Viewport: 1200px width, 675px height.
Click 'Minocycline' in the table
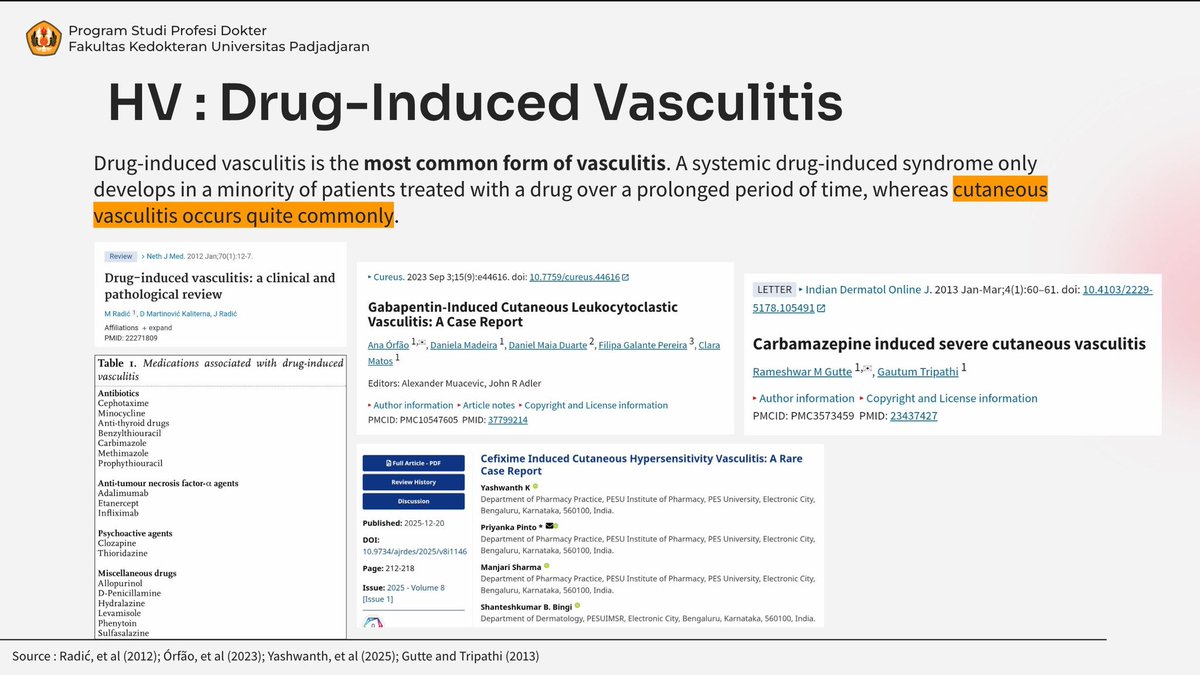click(x=122, y=413)
